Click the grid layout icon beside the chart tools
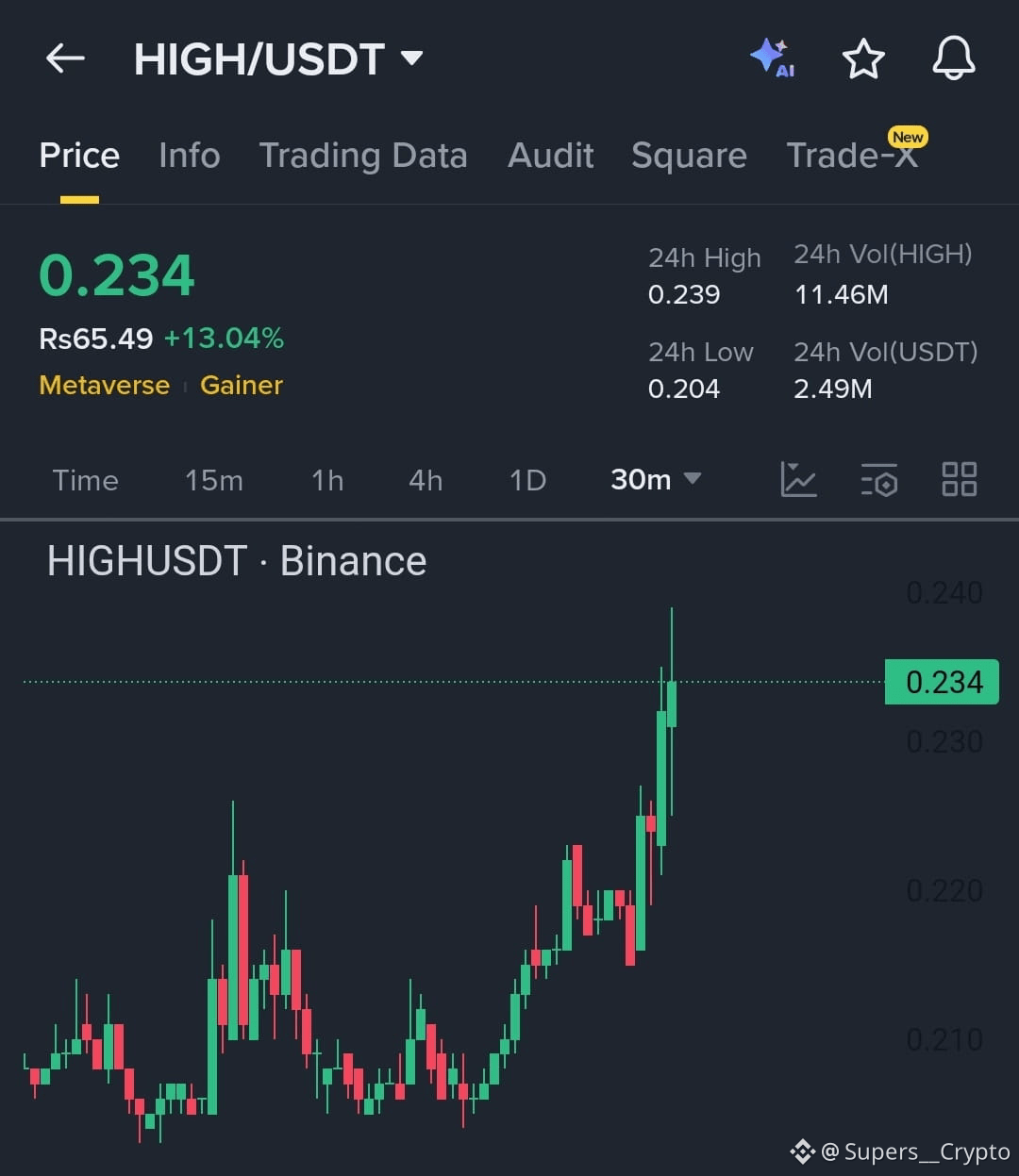 pos(959,480)
